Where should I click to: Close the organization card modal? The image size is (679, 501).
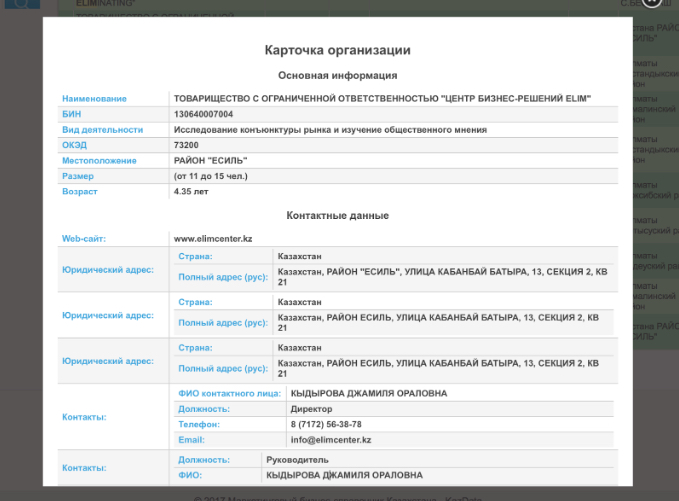click(x=651, y=3)
